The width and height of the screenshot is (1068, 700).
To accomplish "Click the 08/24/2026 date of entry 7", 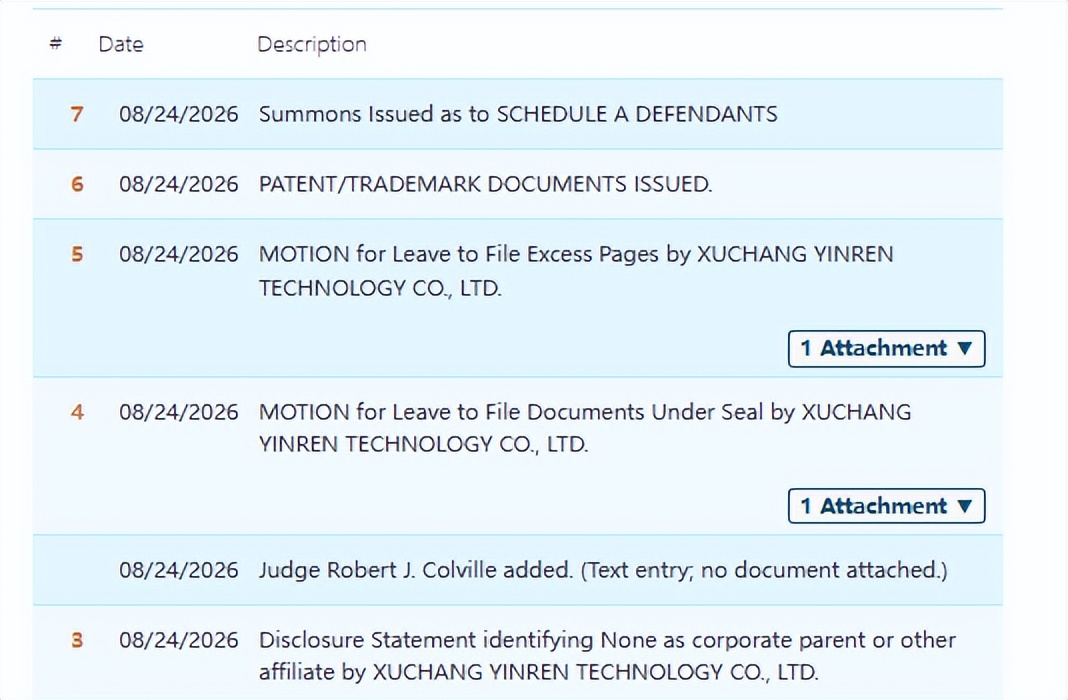I will 178,114.
